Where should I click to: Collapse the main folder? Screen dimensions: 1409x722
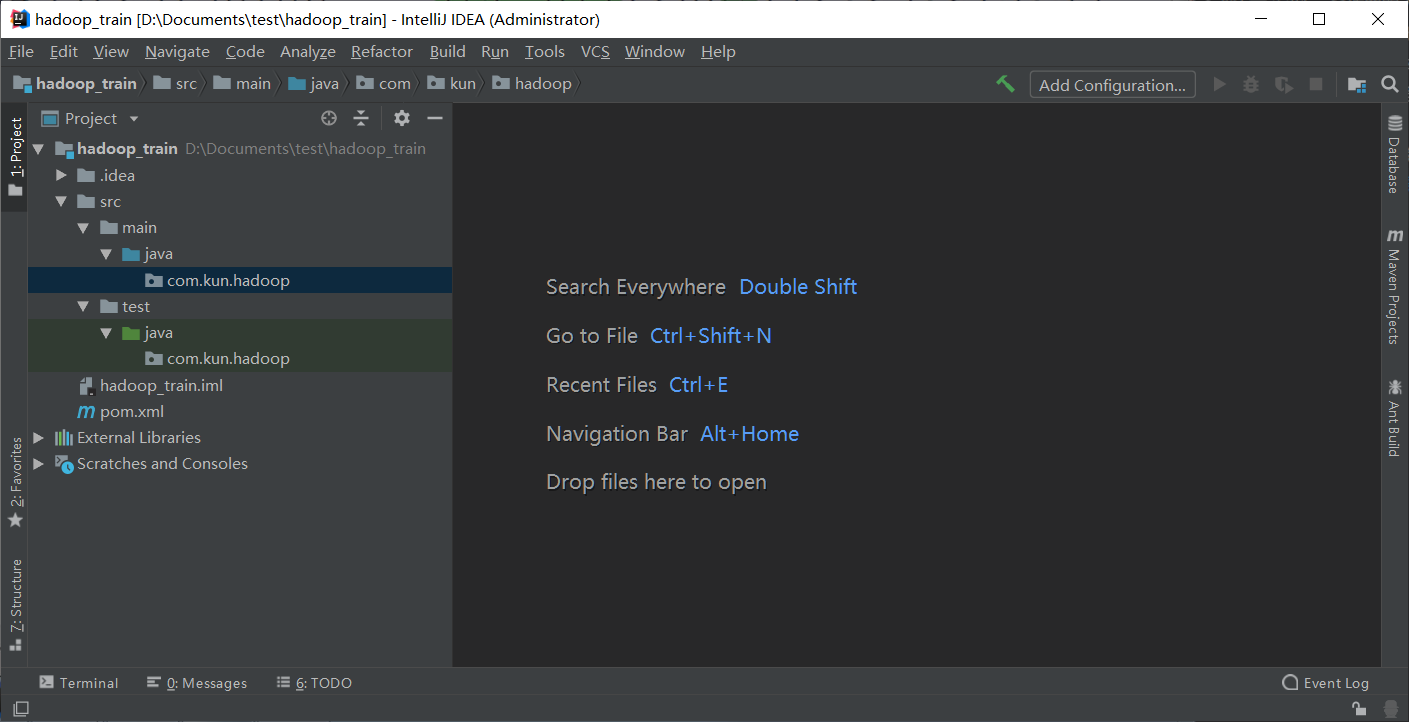pos(85,228)
